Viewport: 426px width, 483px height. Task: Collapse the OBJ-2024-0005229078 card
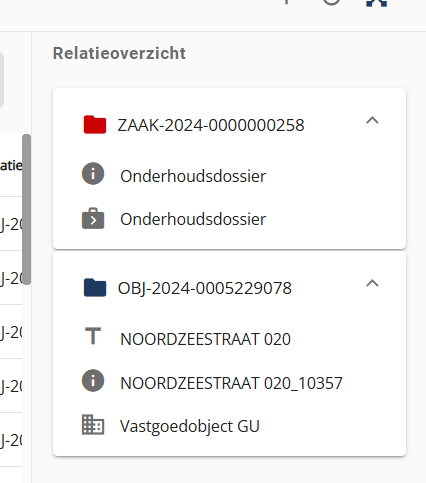coord(372,283)
